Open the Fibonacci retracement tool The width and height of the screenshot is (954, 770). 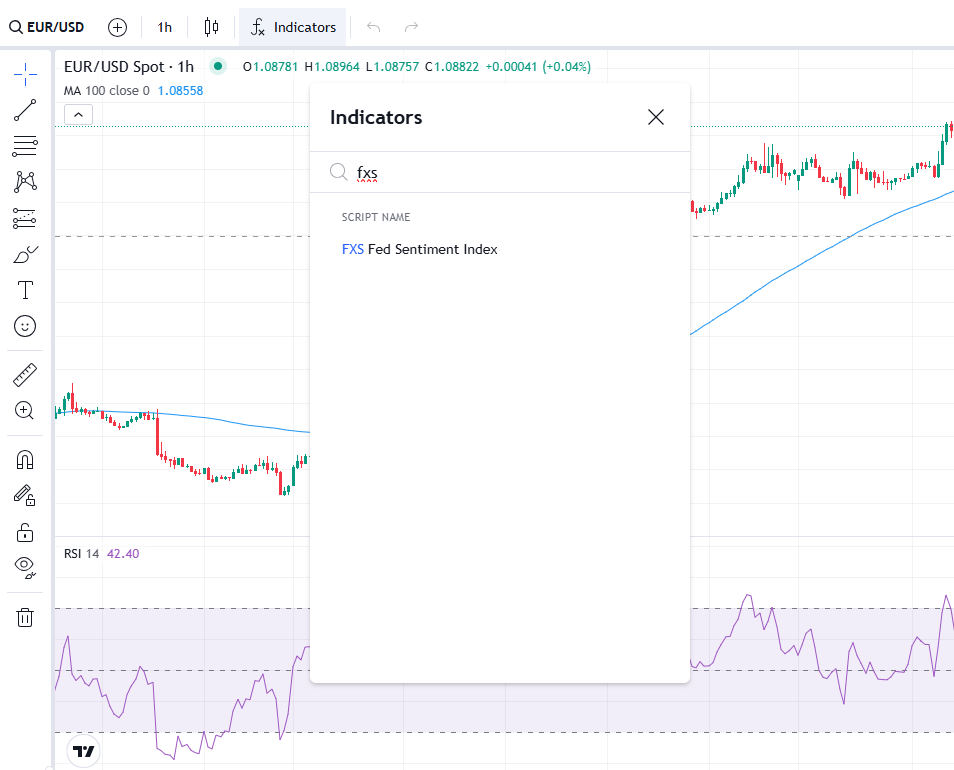[x=25, y=146]
